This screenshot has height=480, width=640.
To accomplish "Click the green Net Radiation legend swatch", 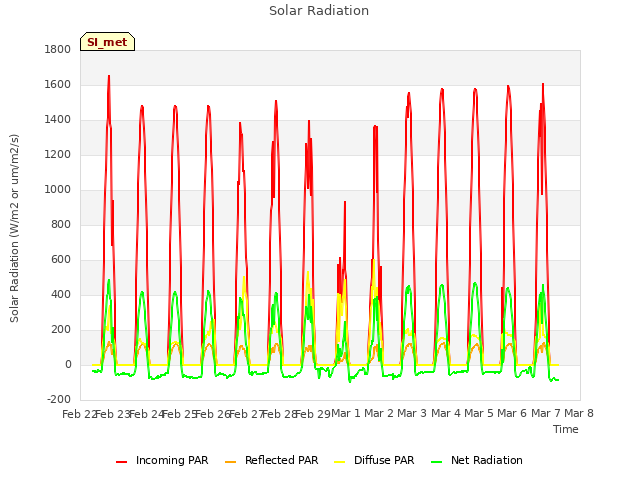I will (436, 462).
